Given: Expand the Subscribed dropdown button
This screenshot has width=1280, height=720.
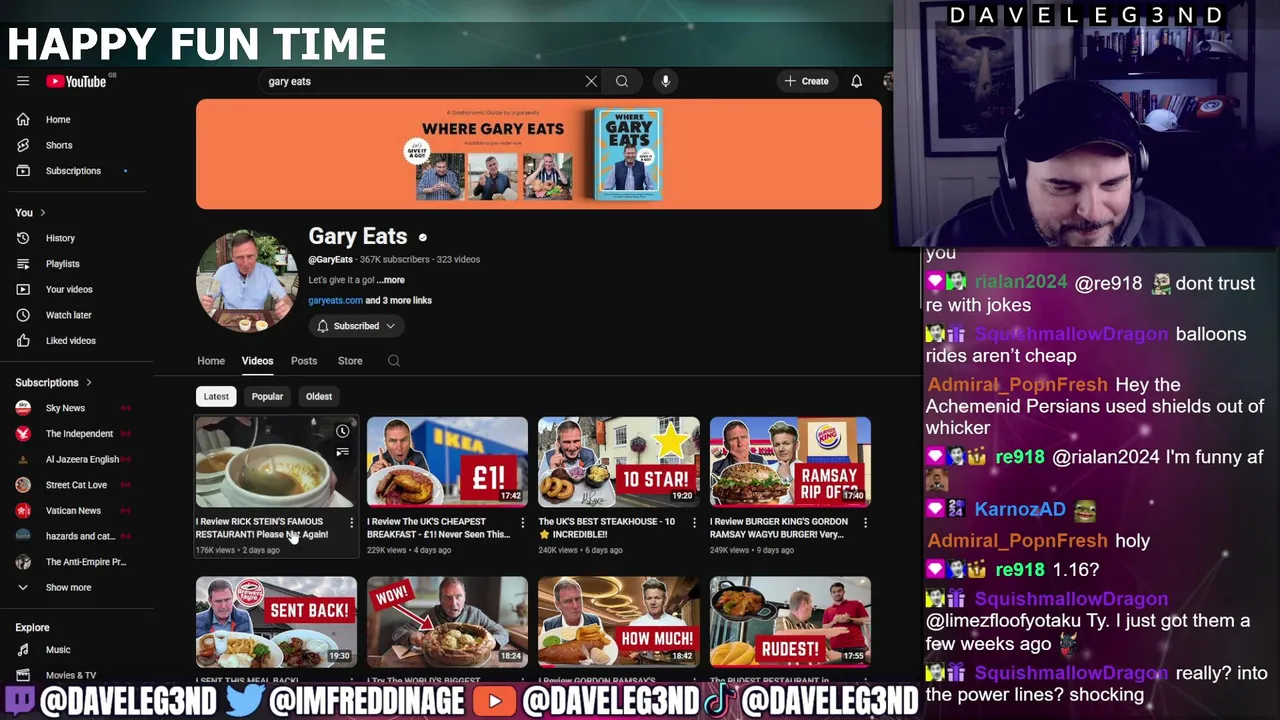Looking at the screenshot, I should click(356, 326).
